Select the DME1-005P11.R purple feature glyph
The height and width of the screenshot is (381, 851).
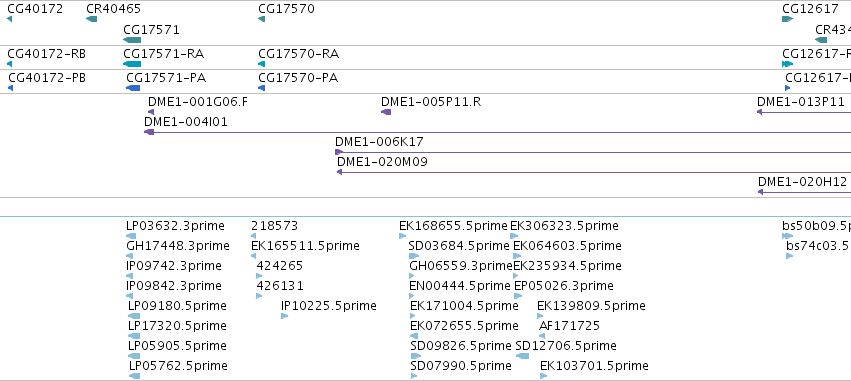[386, 112]
